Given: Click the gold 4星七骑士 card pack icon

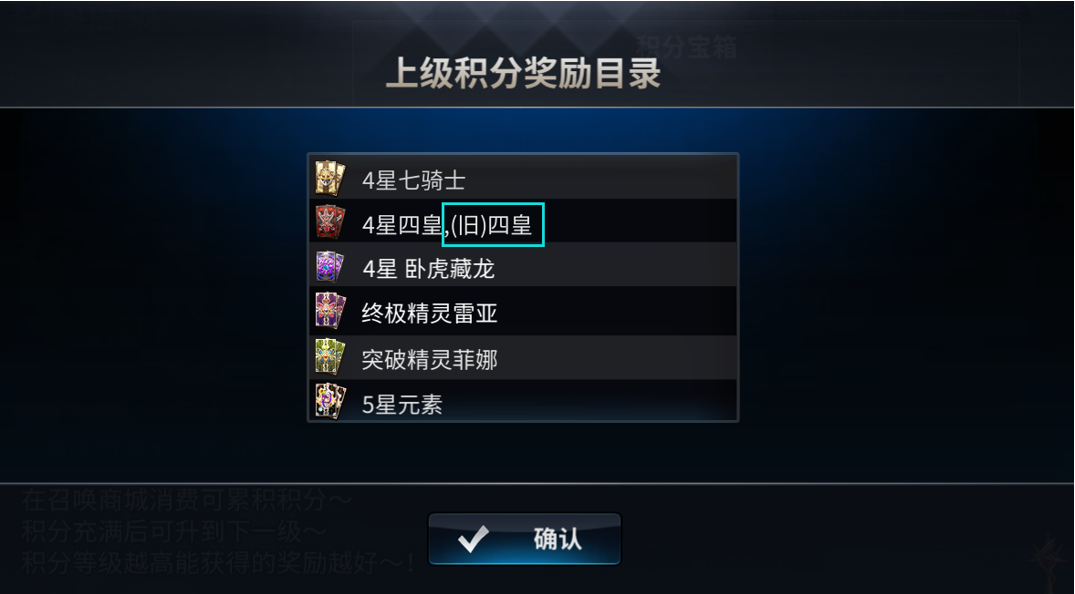Looking at the screenshot, I should point(330,178).
